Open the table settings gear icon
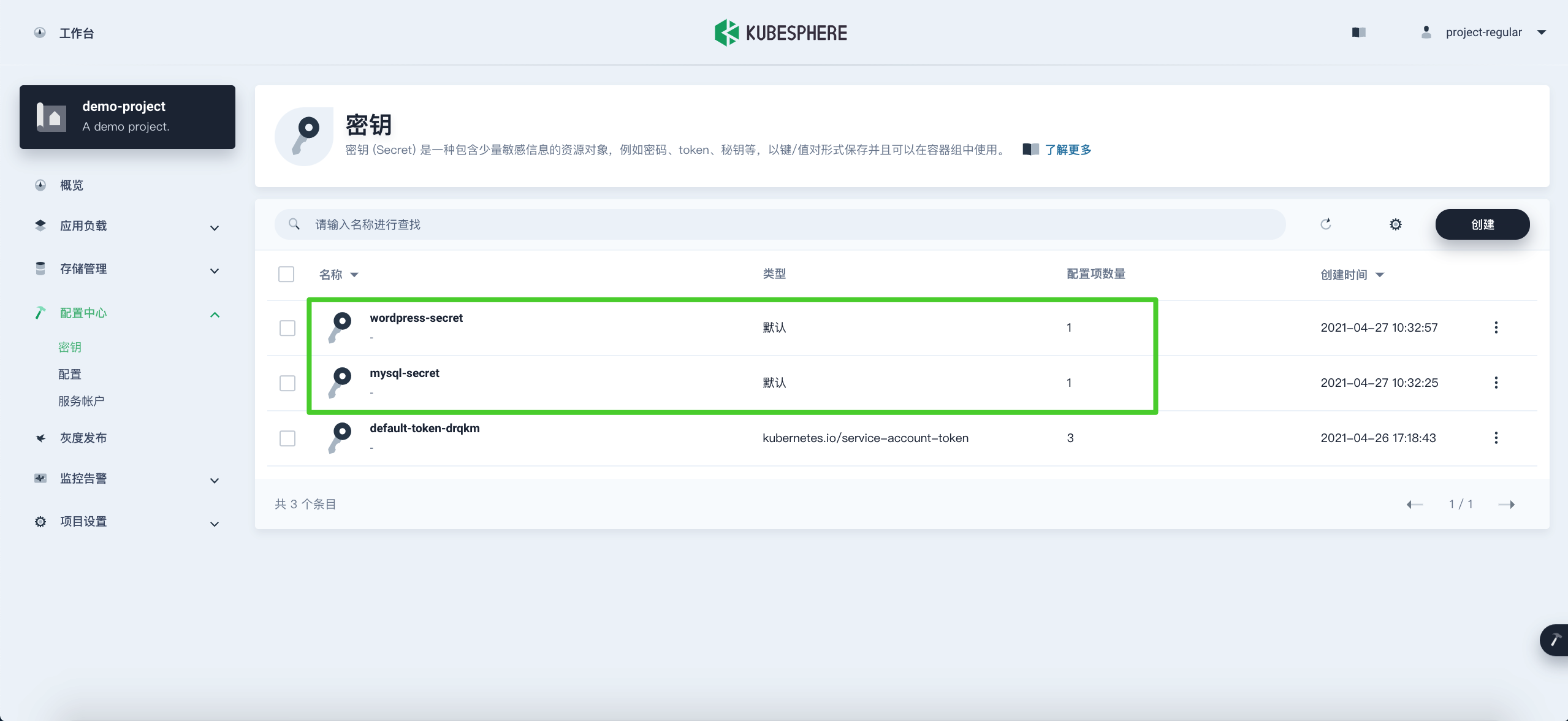The width and height of the screenshot is (1568, 721). click(1395, 224)
